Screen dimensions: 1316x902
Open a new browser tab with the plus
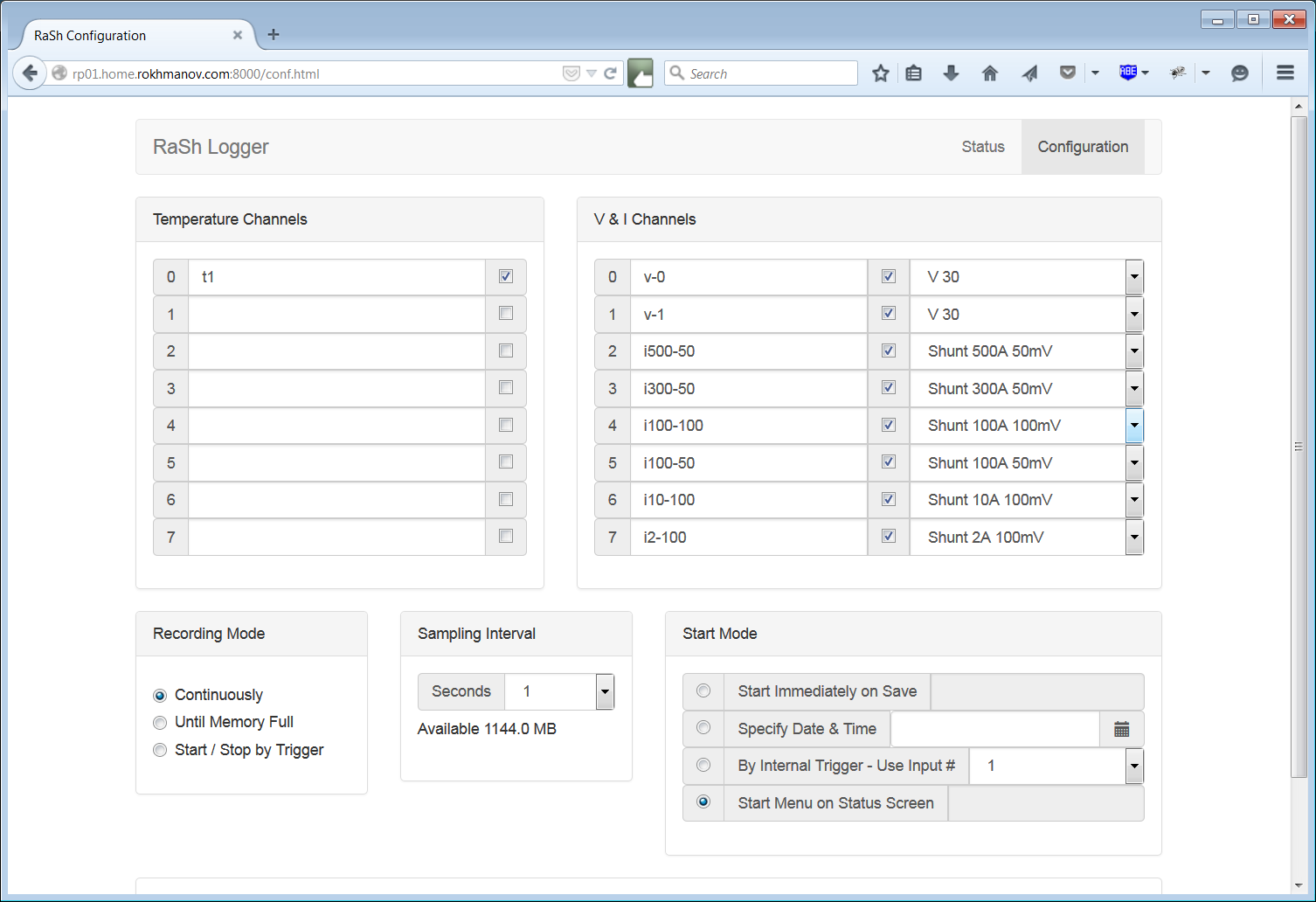click(x=274, y=35)
